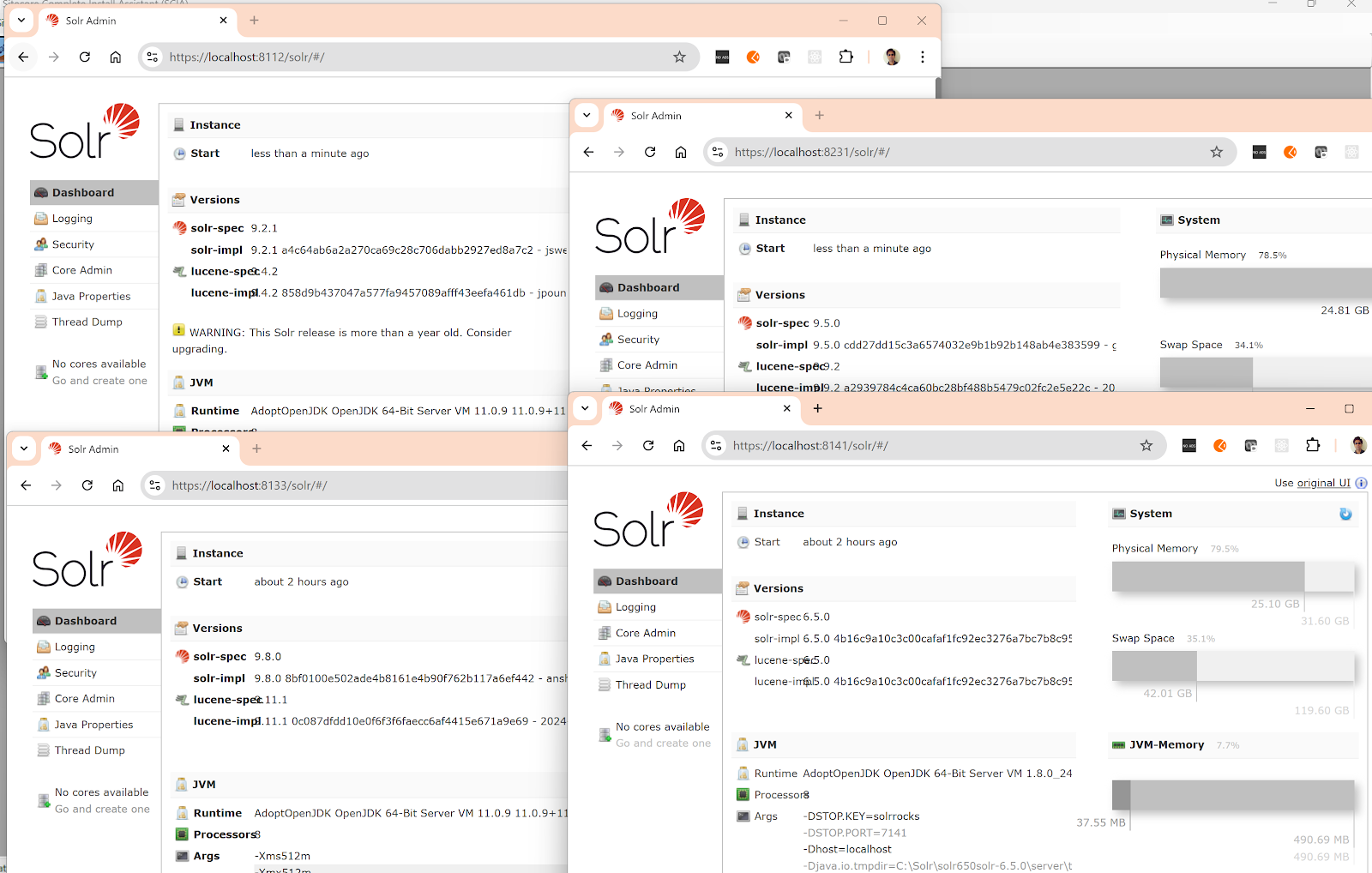Click the original UI link

coord(1323,483)
